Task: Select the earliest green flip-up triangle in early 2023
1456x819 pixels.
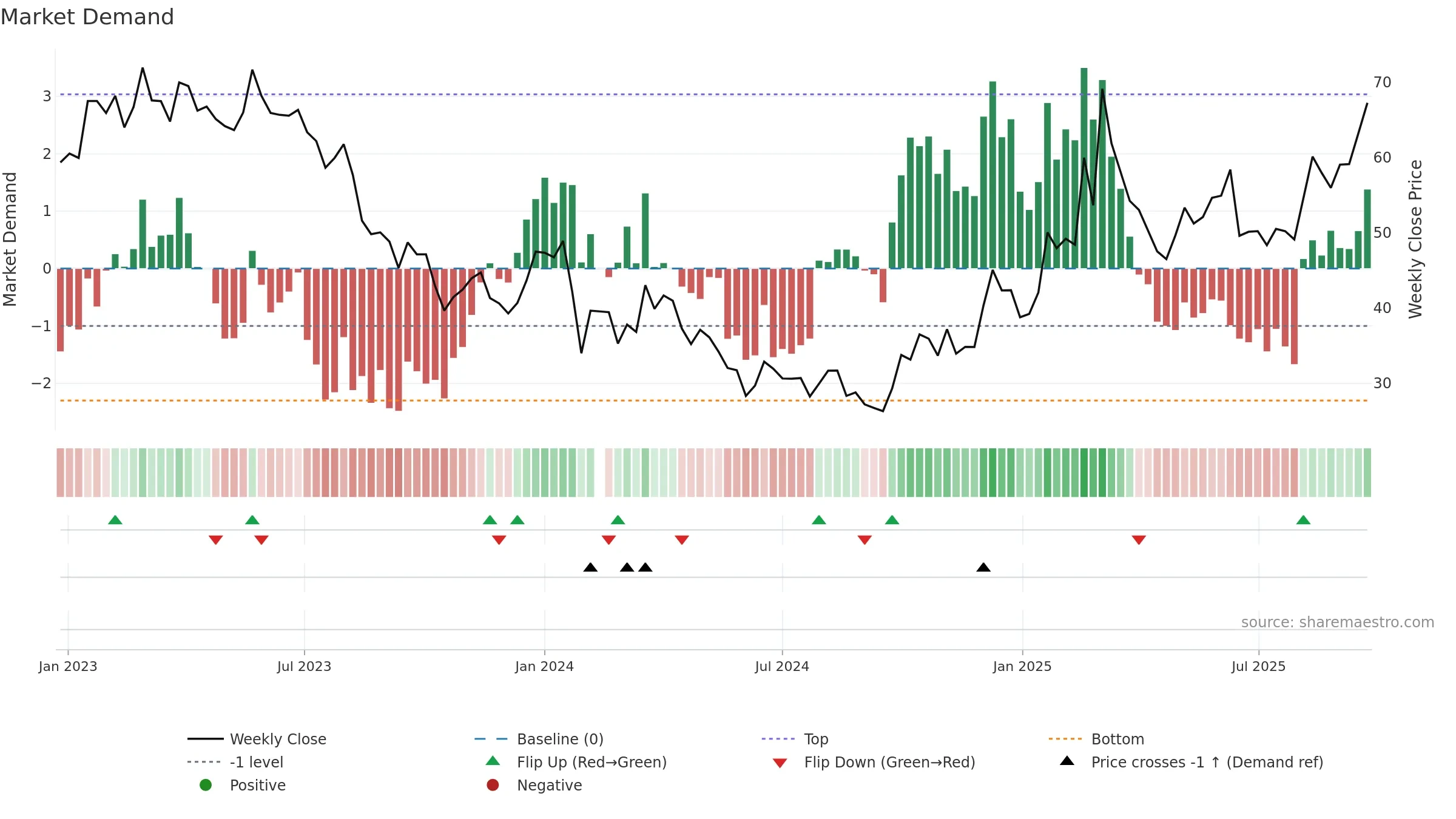Action: pyautogui.click(x=115, y=520)
